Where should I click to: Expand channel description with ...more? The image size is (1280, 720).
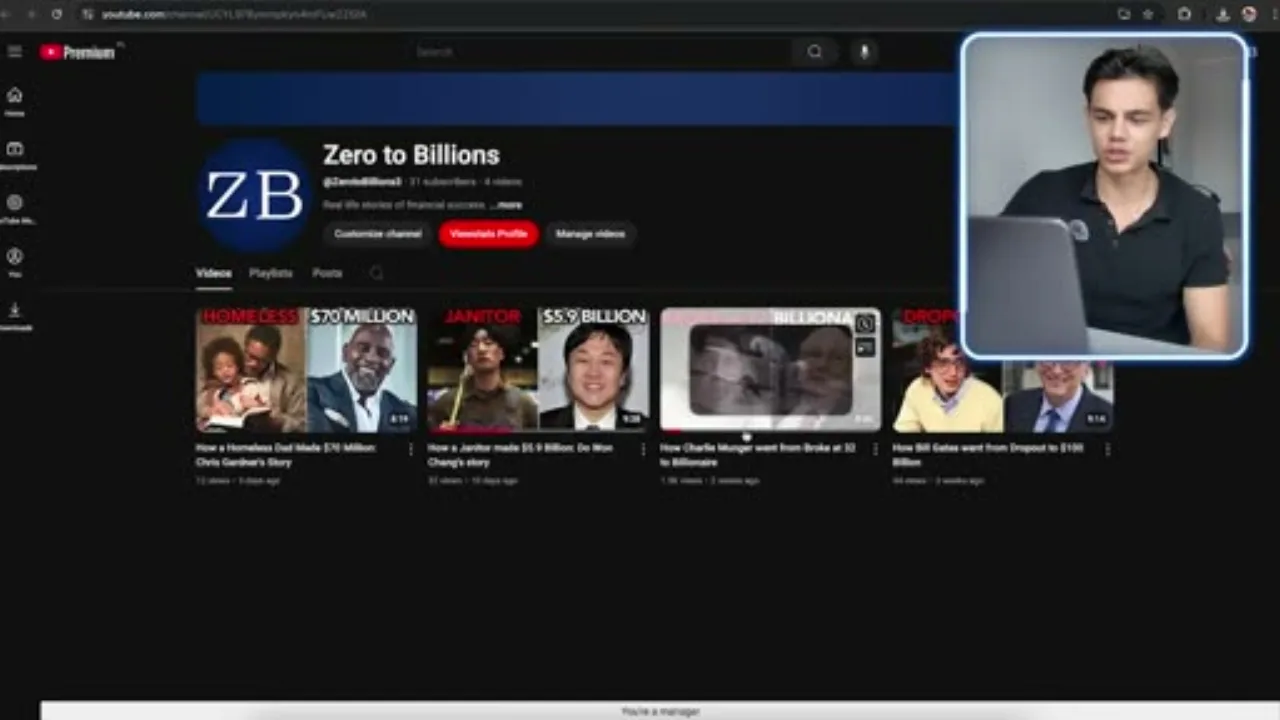pos(506,205)
